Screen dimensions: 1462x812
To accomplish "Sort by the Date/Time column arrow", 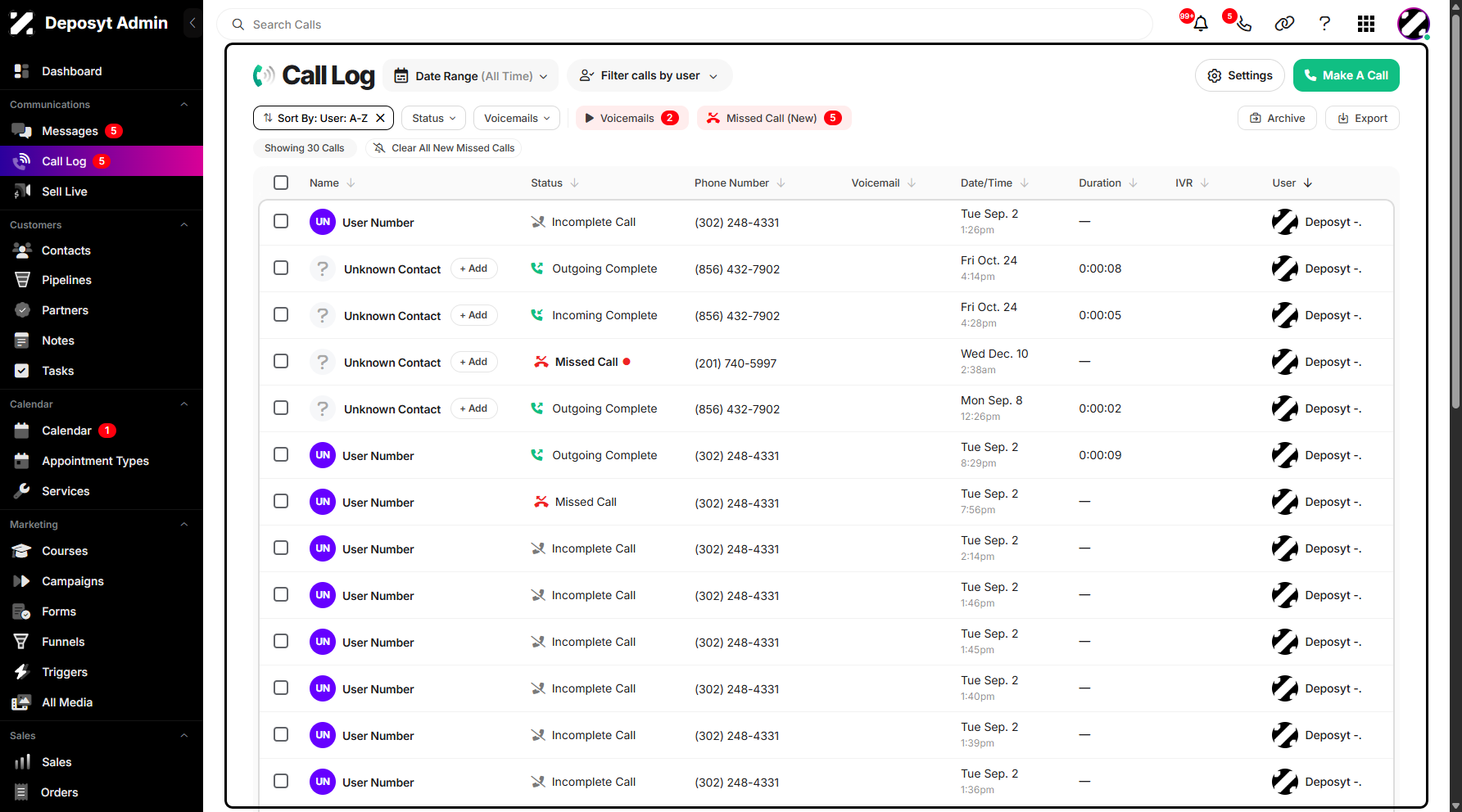I will 1024,183.
